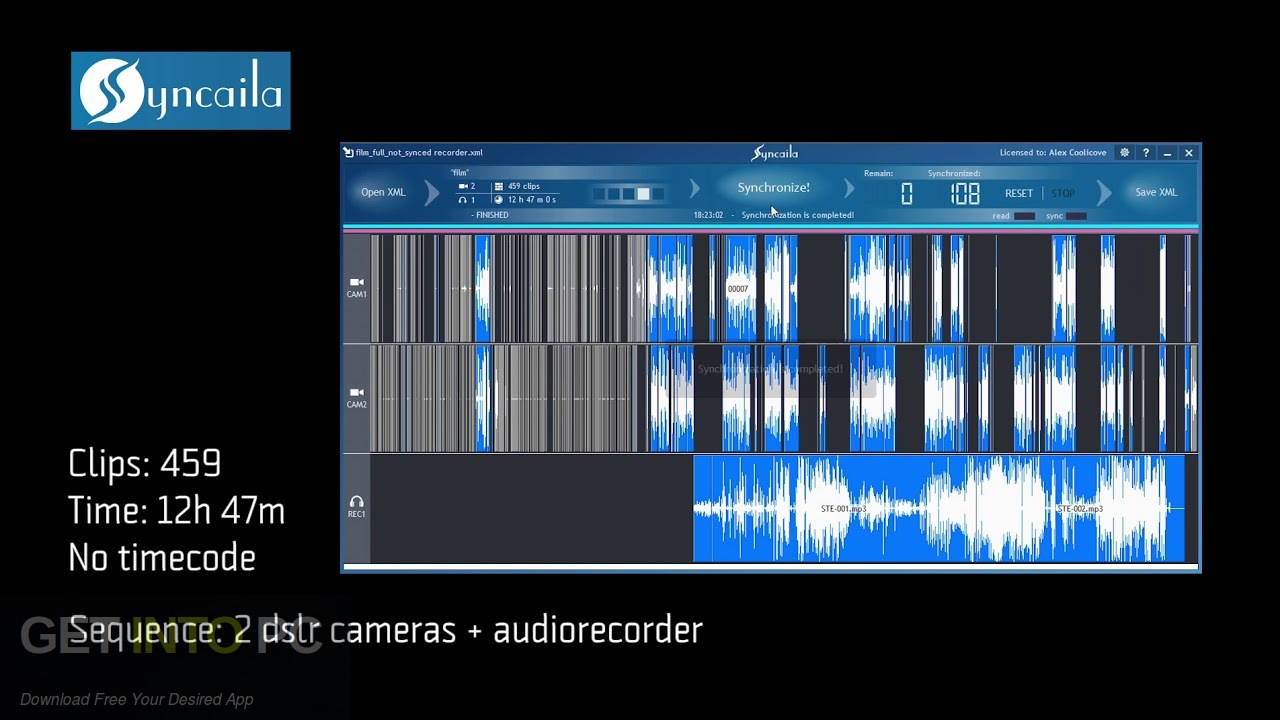Click the clock icon beside 12 h 47 m
The height and width of the screenshot is (720, 1280).
click(x=499, y=200)
